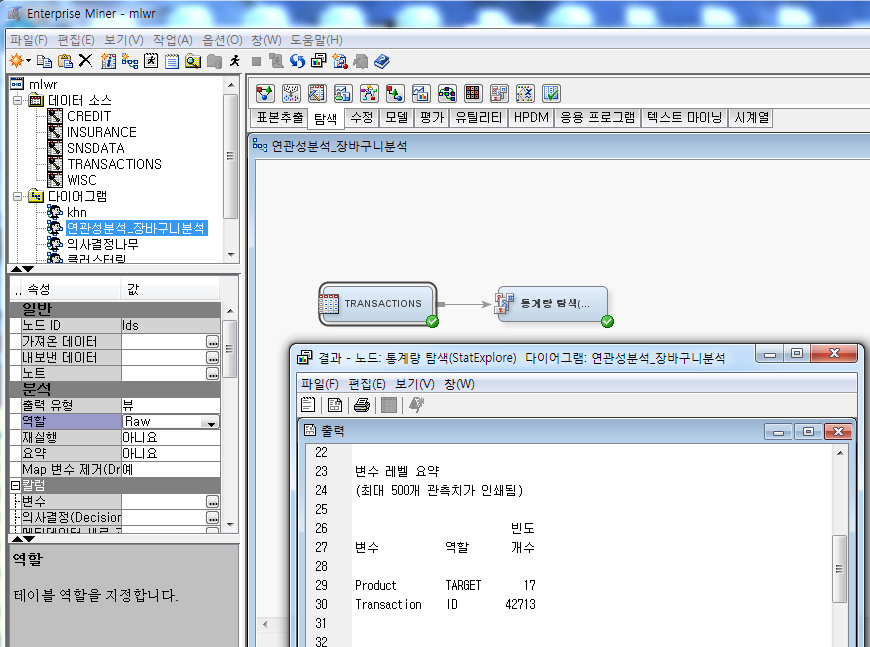The image size is (870, 647).
Task: Click the blue book Help icon
Action: point(382,61)
